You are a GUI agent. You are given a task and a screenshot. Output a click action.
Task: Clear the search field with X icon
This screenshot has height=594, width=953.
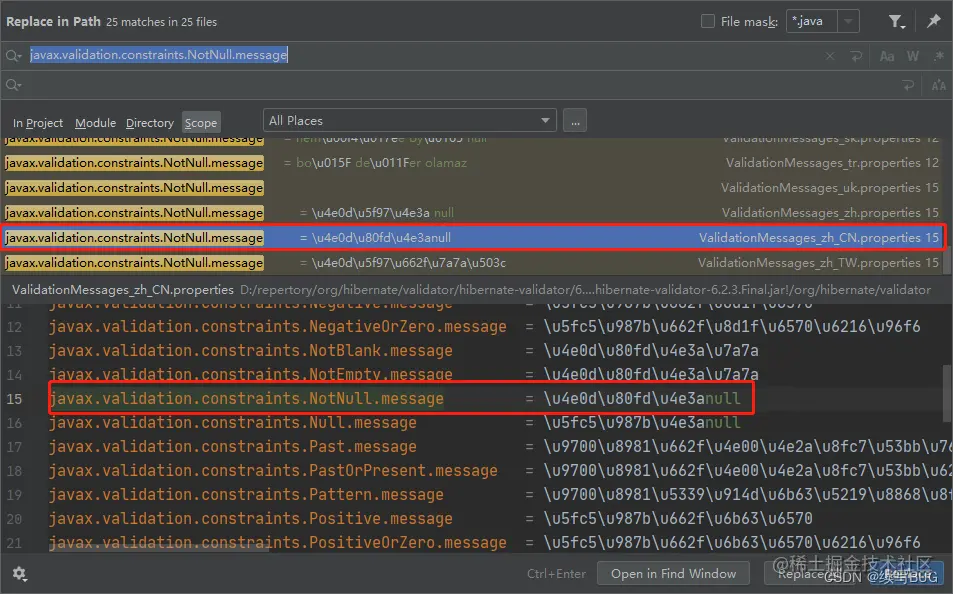pyautogui.click(x=830, y=56)
